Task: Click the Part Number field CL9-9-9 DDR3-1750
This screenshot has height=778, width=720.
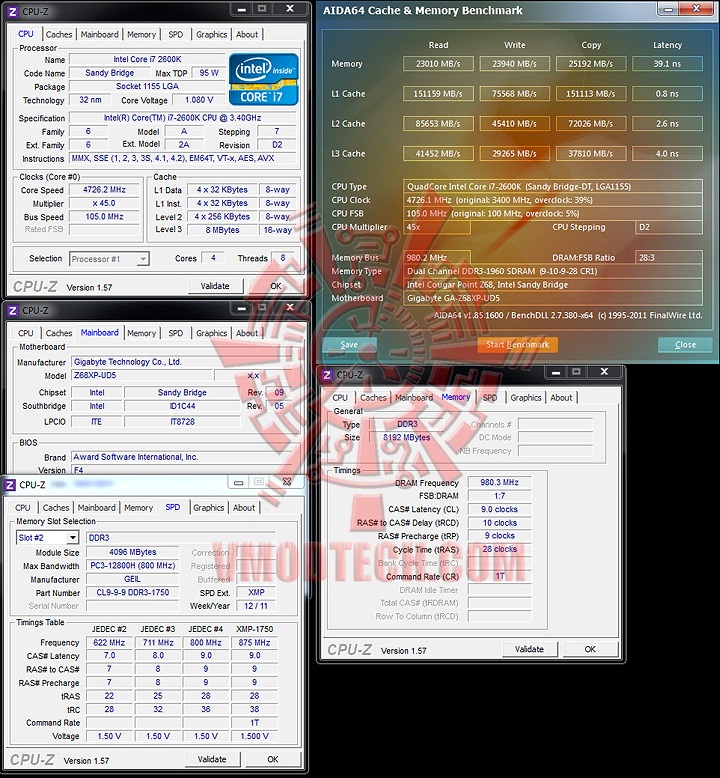Action: pos(132,592)
